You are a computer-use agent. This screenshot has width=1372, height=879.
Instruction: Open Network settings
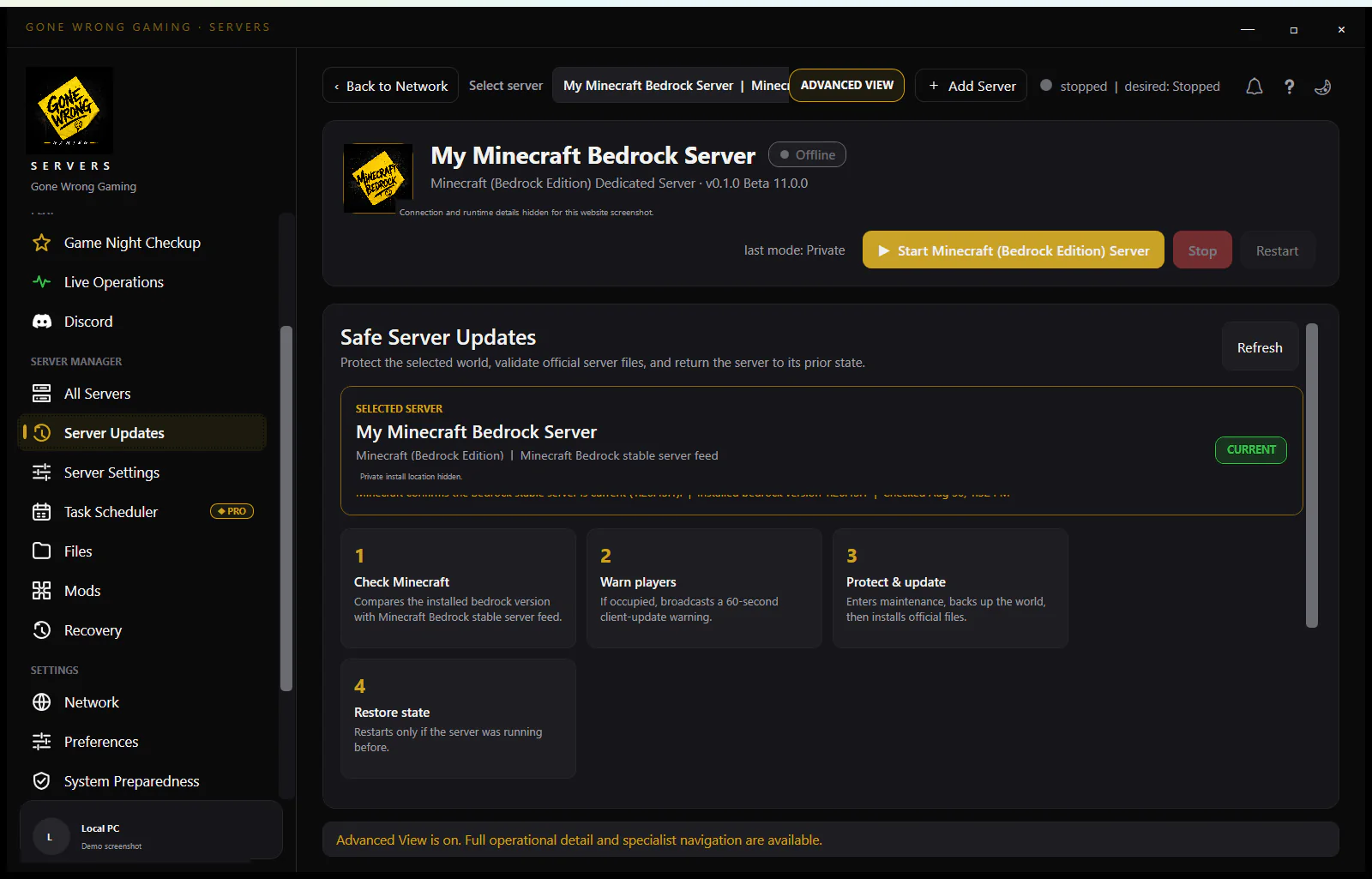click(141, 702)
